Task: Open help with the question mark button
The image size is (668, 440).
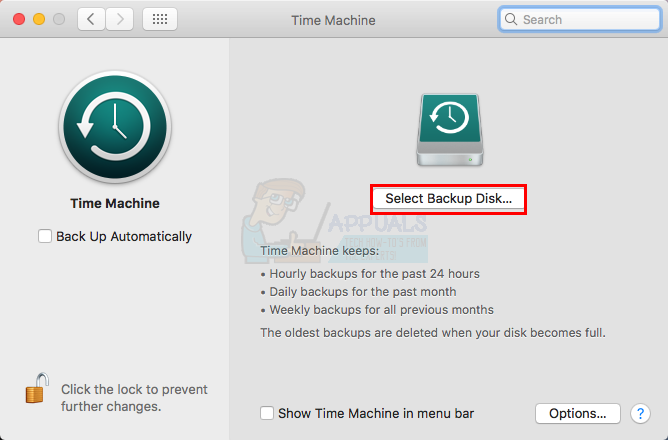Action: click(641, 413)
